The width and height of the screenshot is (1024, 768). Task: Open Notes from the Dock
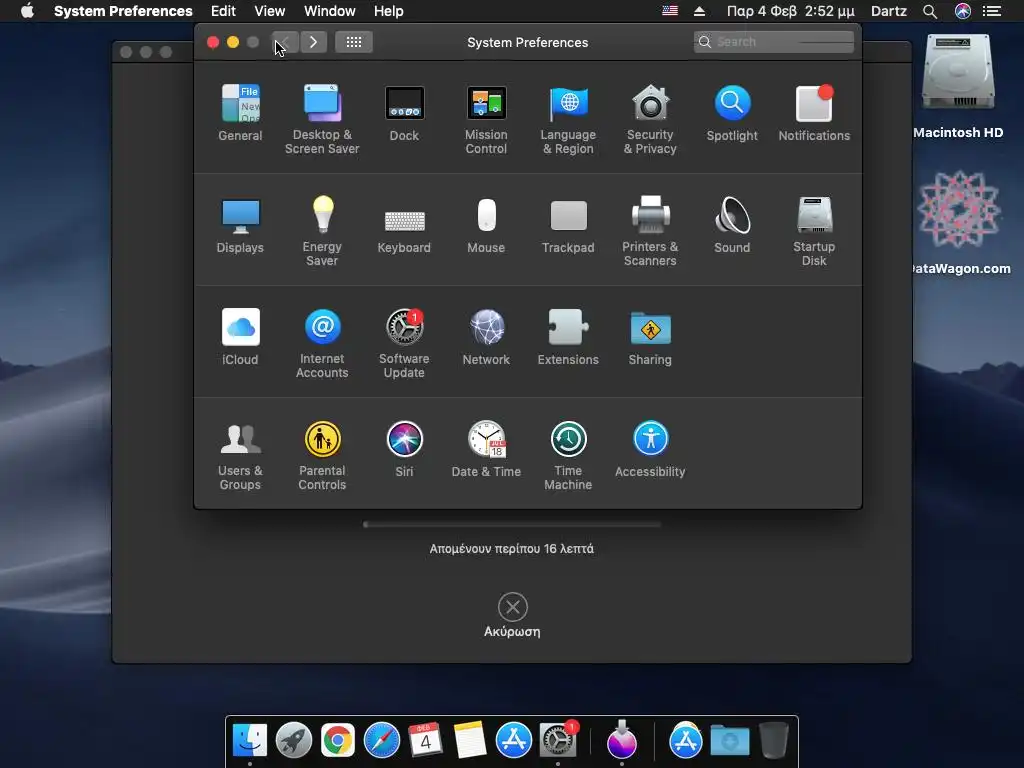[470, 741]
